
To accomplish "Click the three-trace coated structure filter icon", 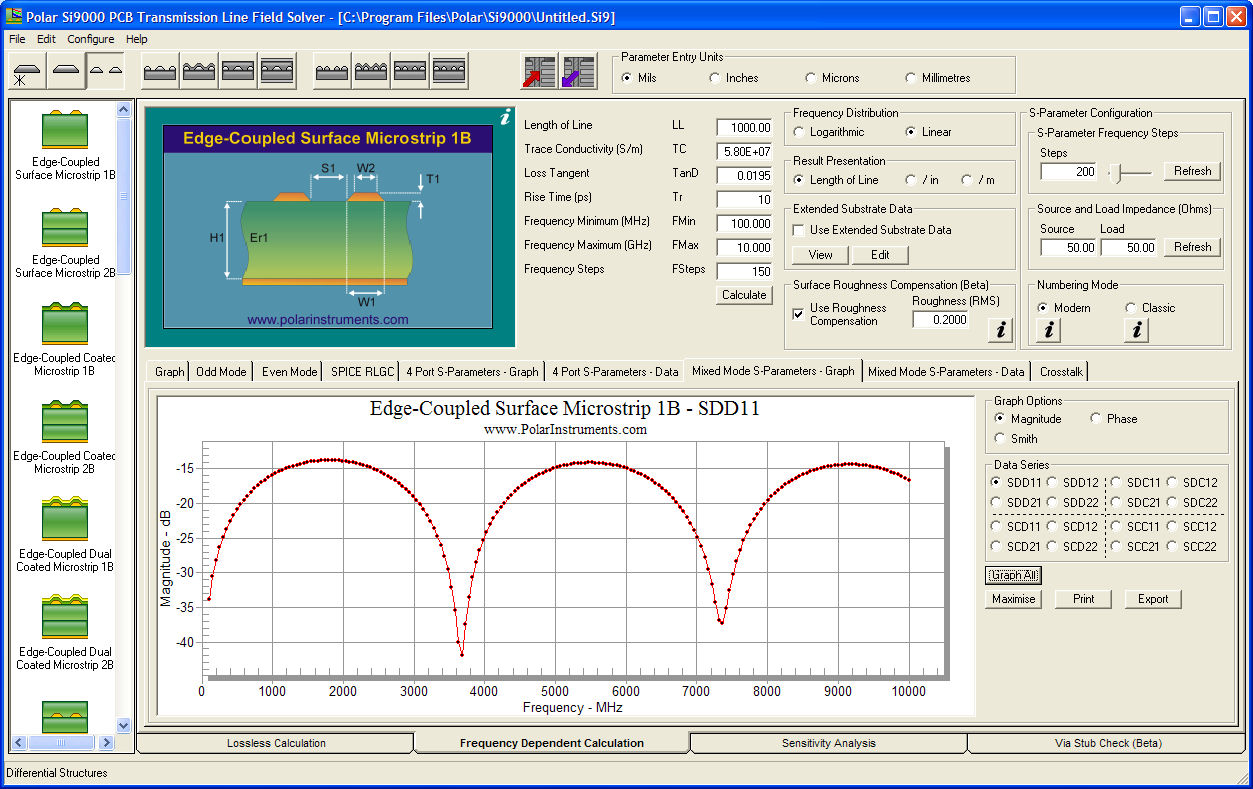I will pos(371,71).
